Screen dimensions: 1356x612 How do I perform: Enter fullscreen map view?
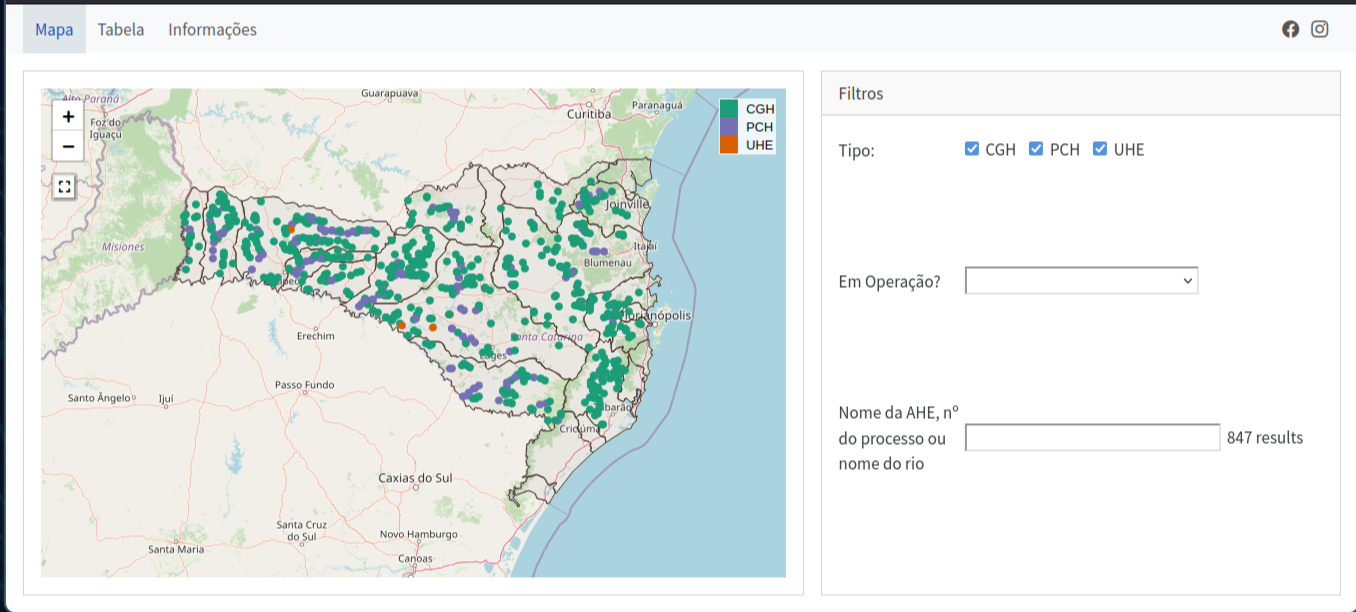point(64,186)
